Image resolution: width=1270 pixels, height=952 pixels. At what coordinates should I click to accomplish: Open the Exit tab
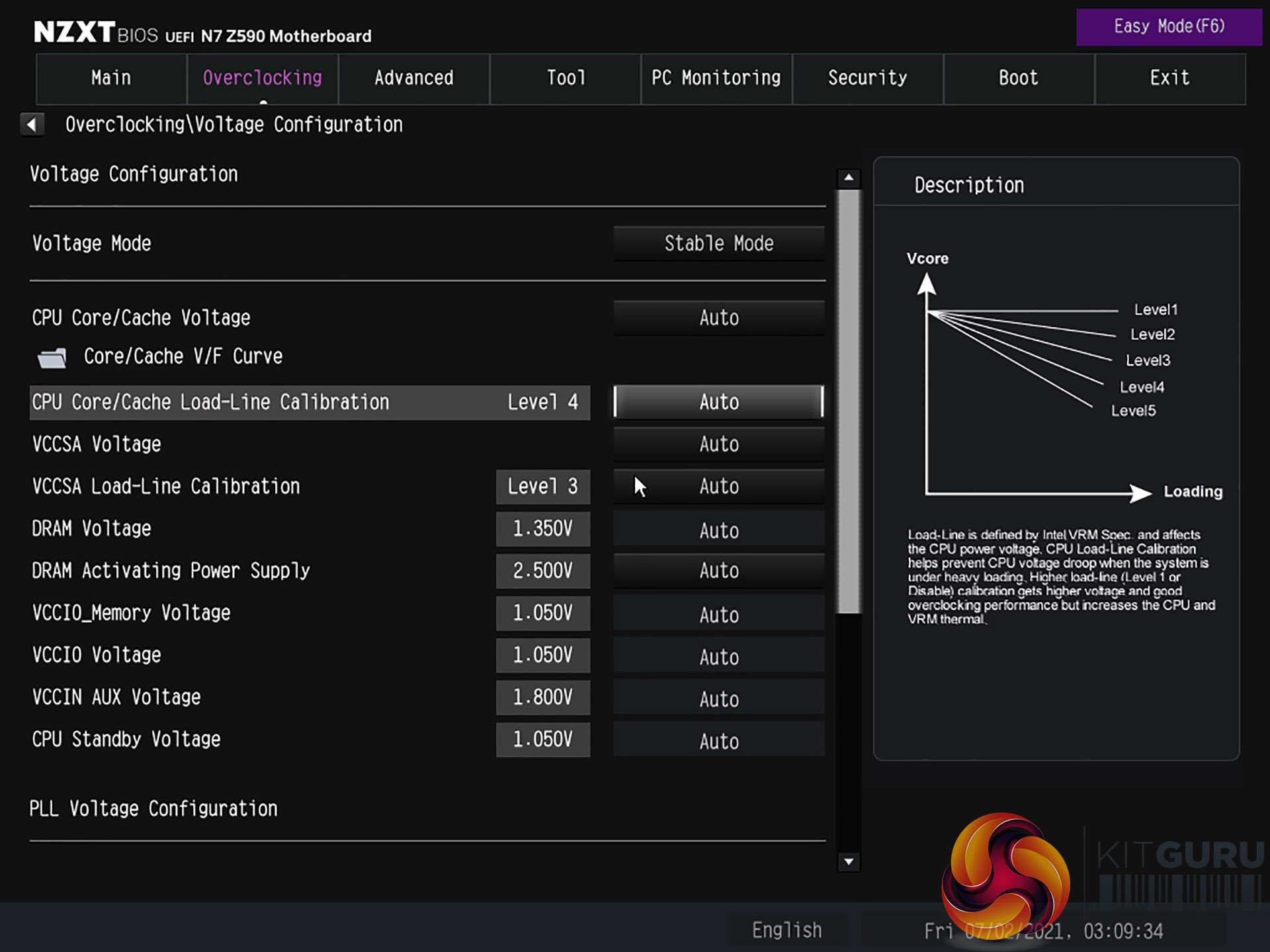(x=1169, y=78)
